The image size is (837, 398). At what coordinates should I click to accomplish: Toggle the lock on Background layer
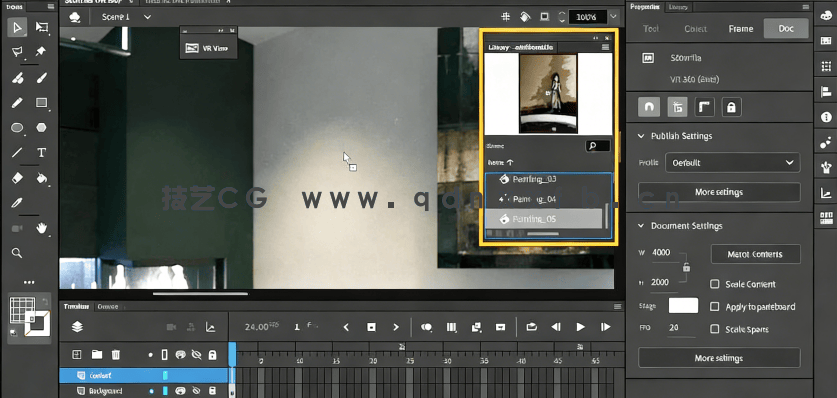pyautogui.click(x=212, y=391)
